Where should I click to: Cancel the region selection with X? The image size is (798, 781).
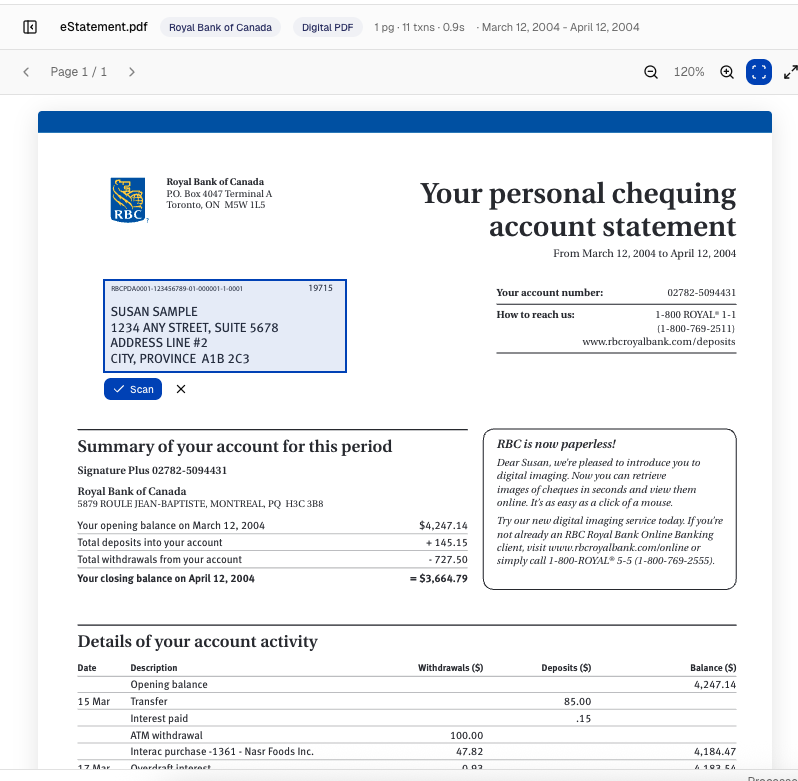coord(181,389)
